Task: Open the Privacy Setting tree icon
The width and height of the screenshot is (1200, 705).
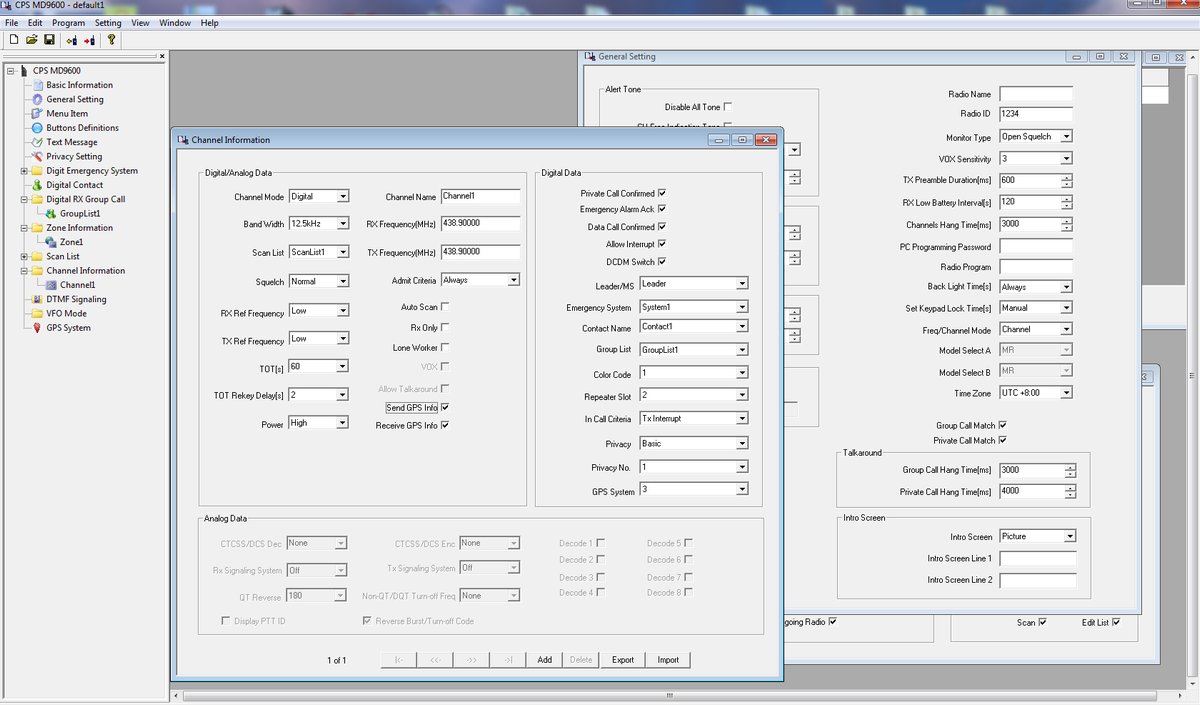Action: click(x=38, y=156)
